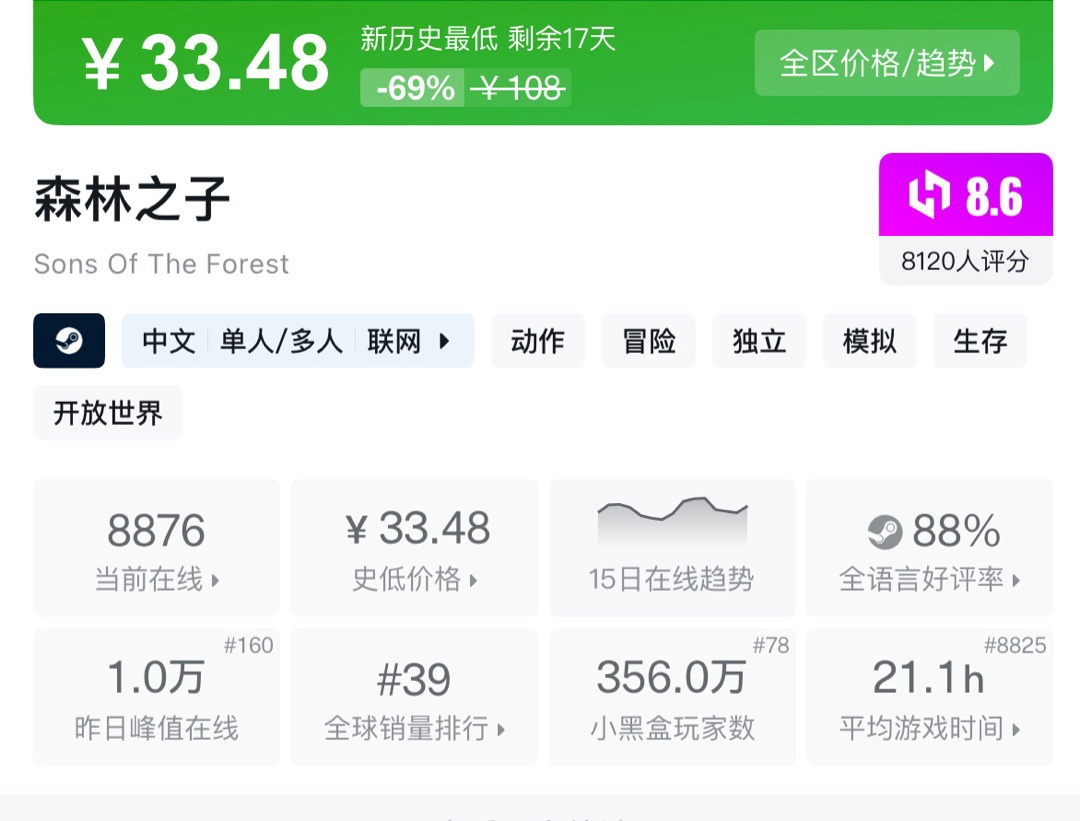This screenshot has height=821, width=1080.
Task: Open the 全区价格/趋势 price trend button
Action: pyautogui.click(x=887, y=63)
